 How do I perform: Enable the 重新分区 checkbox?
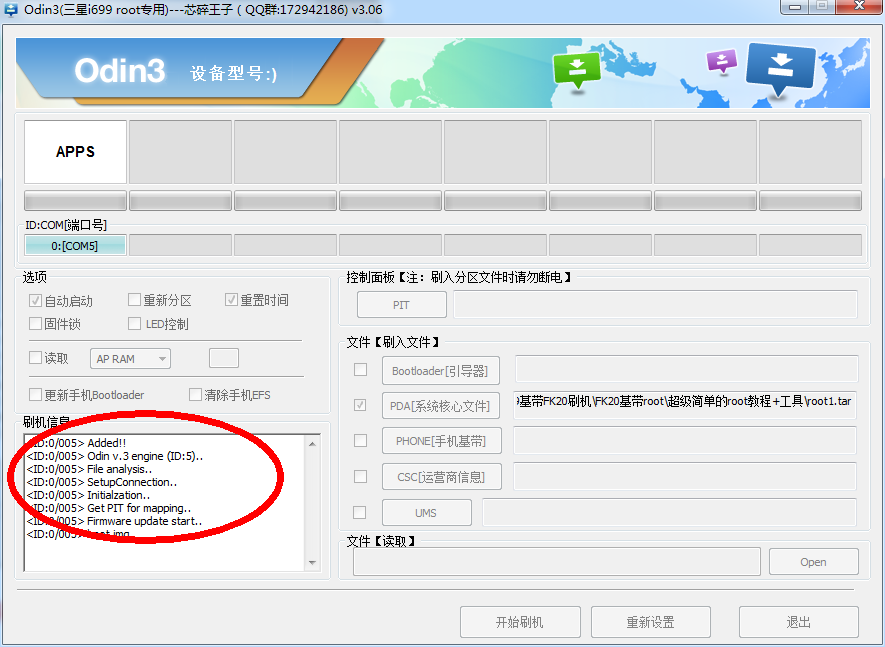click(134, 299)
